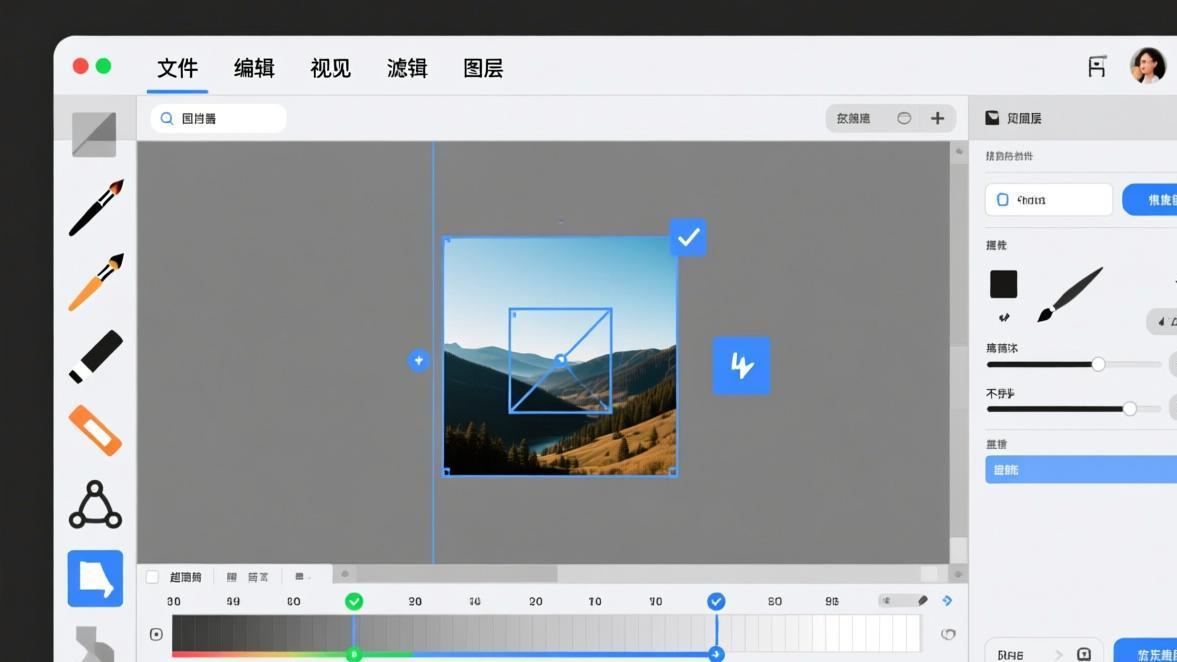Select the triangle node path tool
This screenshot has height=662, width=1177.
coord(95,504)
